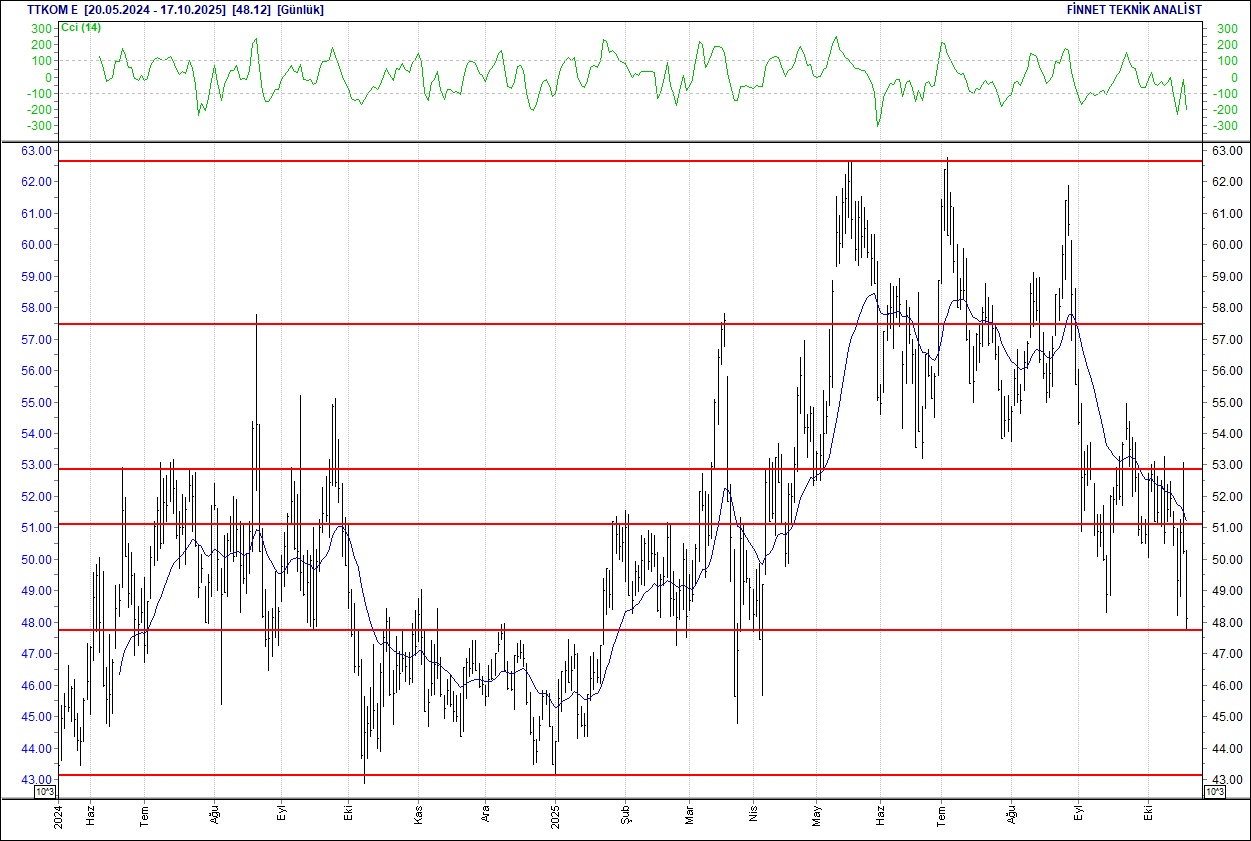Click 60.00 on the left price axis
Screen dimensions: 1251x841
click(41, 245)
